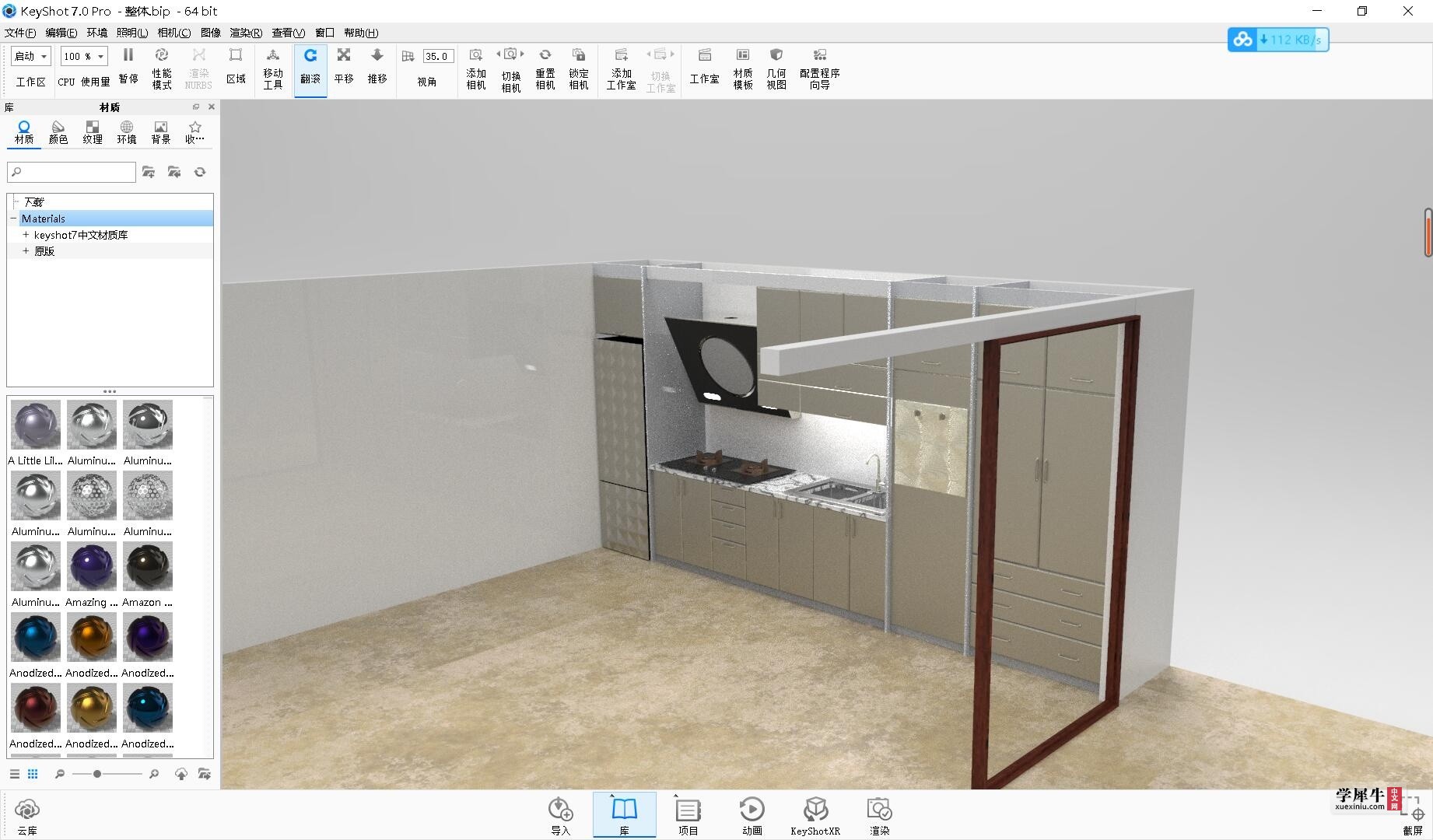Viewport: 1433px width, 840px height.
Task: Open the 编辑 menu
Action: point(61,33)
